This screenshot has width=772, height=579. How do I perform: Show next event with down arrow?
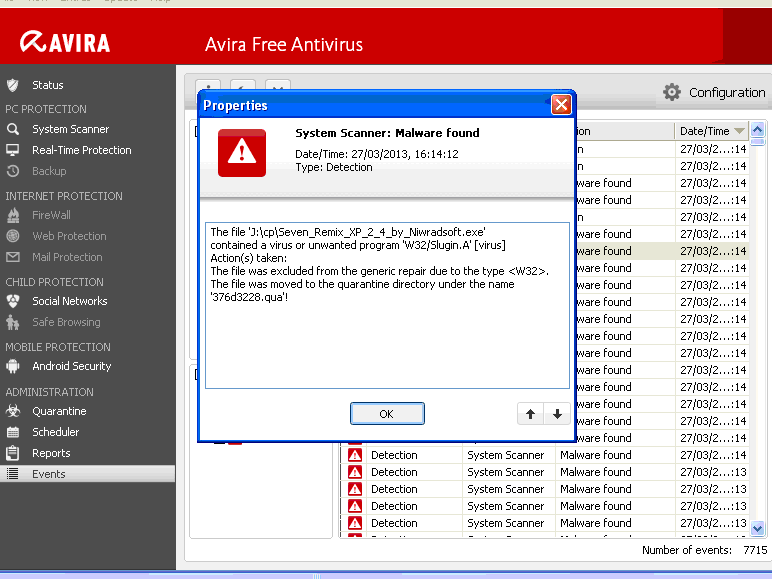(557, 414)
